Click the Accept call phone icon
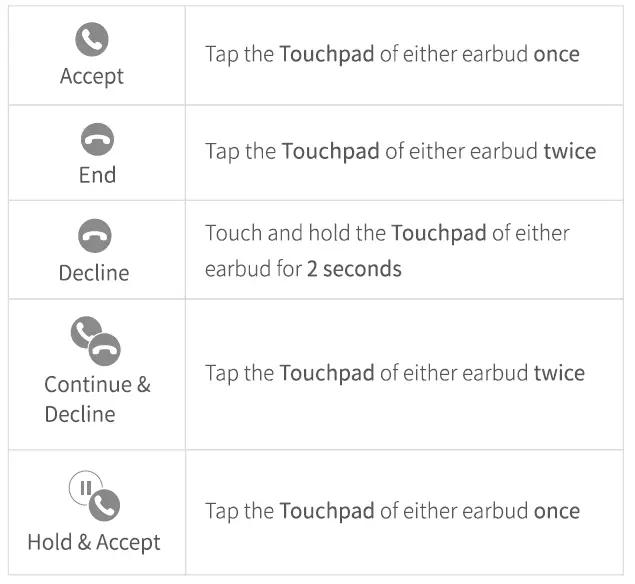Viewport: 635px width, 584px height. (x=92, y=41)
